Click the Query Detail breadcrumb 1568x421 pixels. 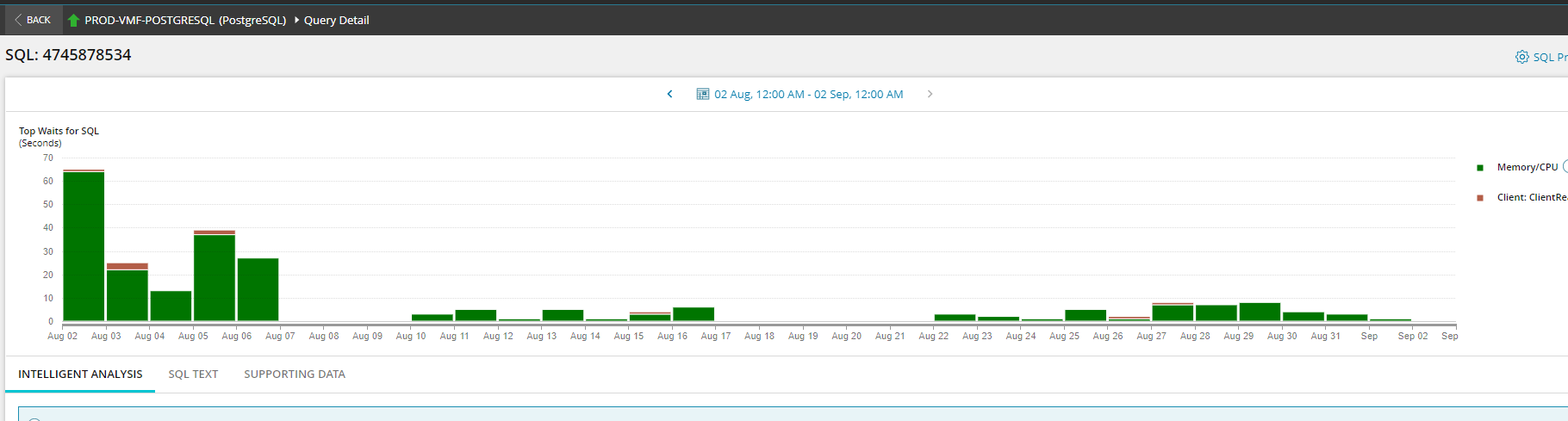336,20
